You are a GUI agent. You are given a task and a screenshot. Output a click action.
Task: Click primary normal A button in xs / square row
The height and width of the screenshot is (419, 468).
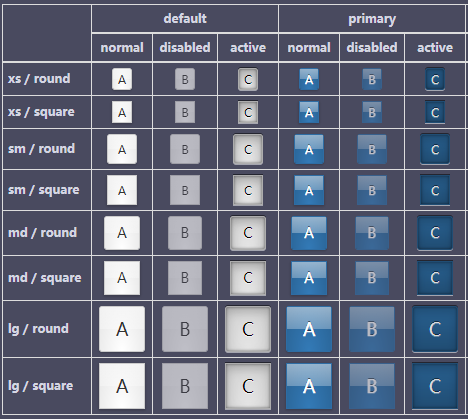309,112
